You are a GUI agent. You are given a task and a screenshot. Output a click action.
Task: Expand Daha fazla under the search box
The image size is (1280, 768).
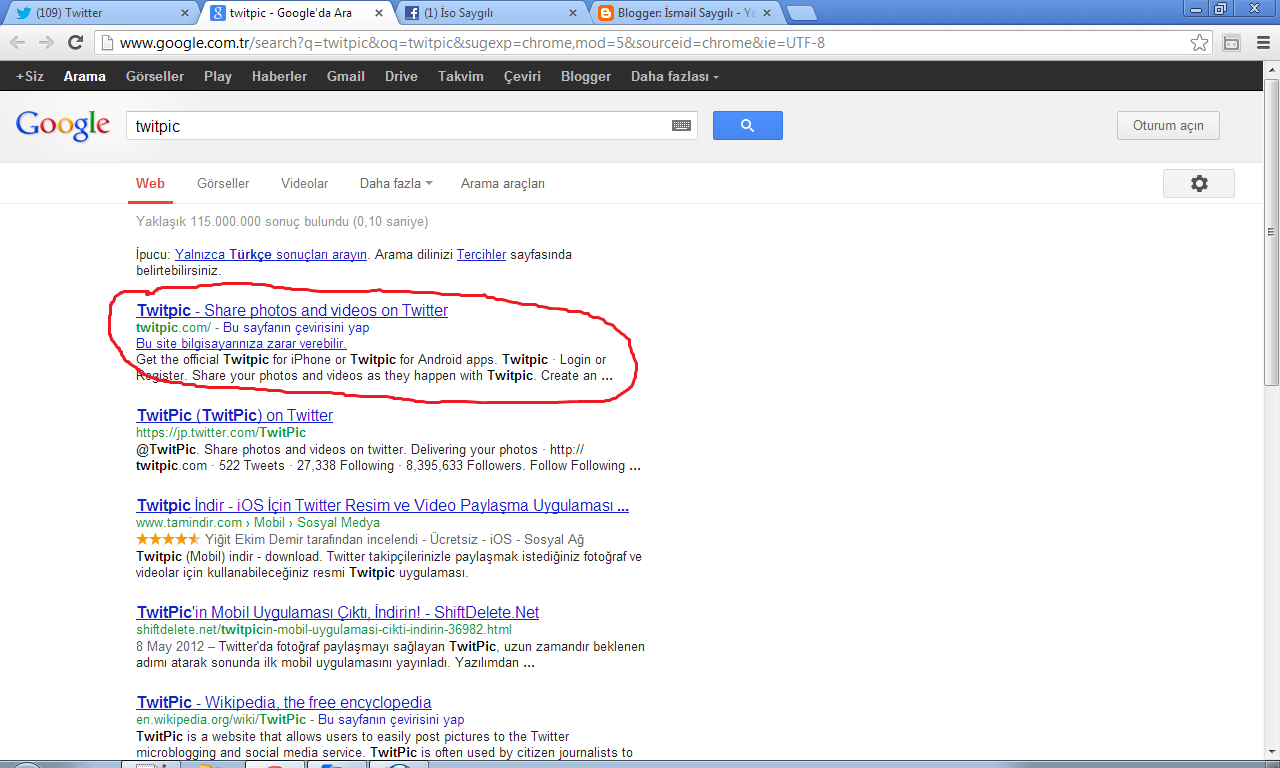click(x=396, y=183)
